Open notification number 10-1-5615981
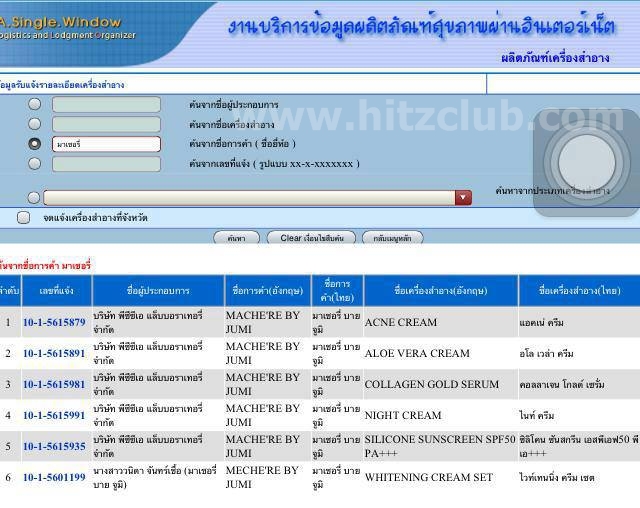 (54, 384)
